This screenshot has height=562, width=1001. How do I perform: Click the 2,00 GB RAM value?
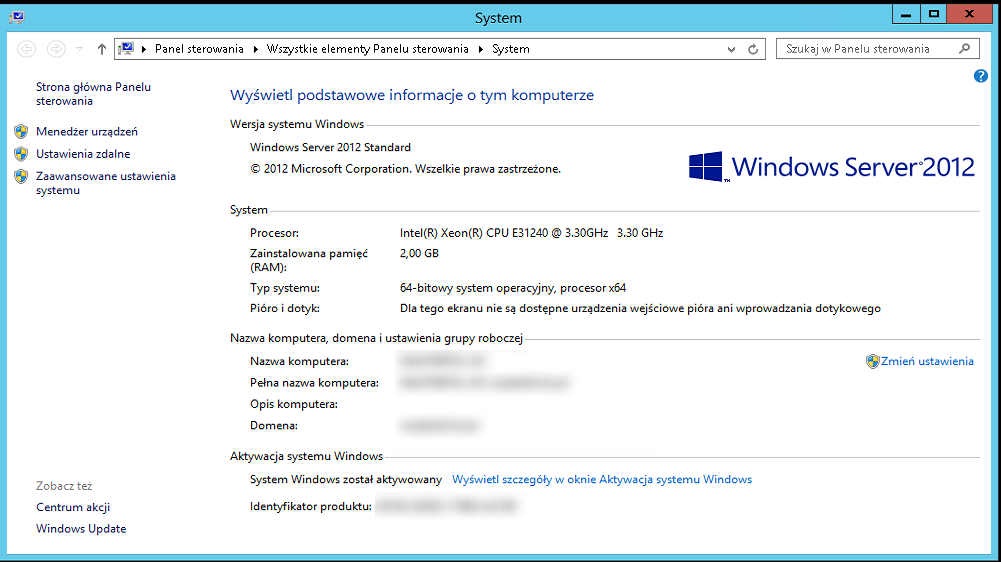tap(419, 254)
